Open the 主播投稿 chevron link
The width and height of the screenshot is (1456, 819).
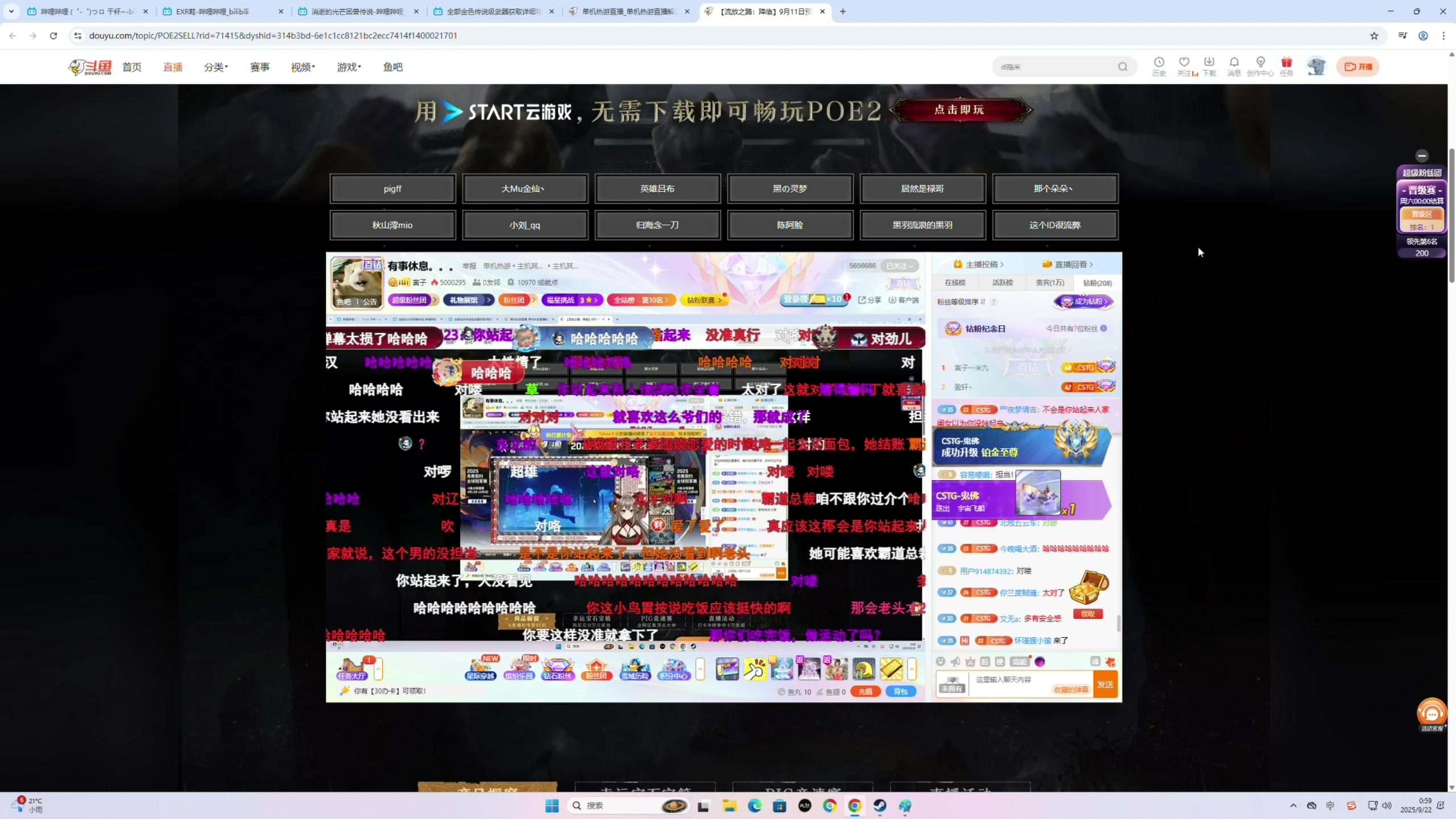pos(978,264)
